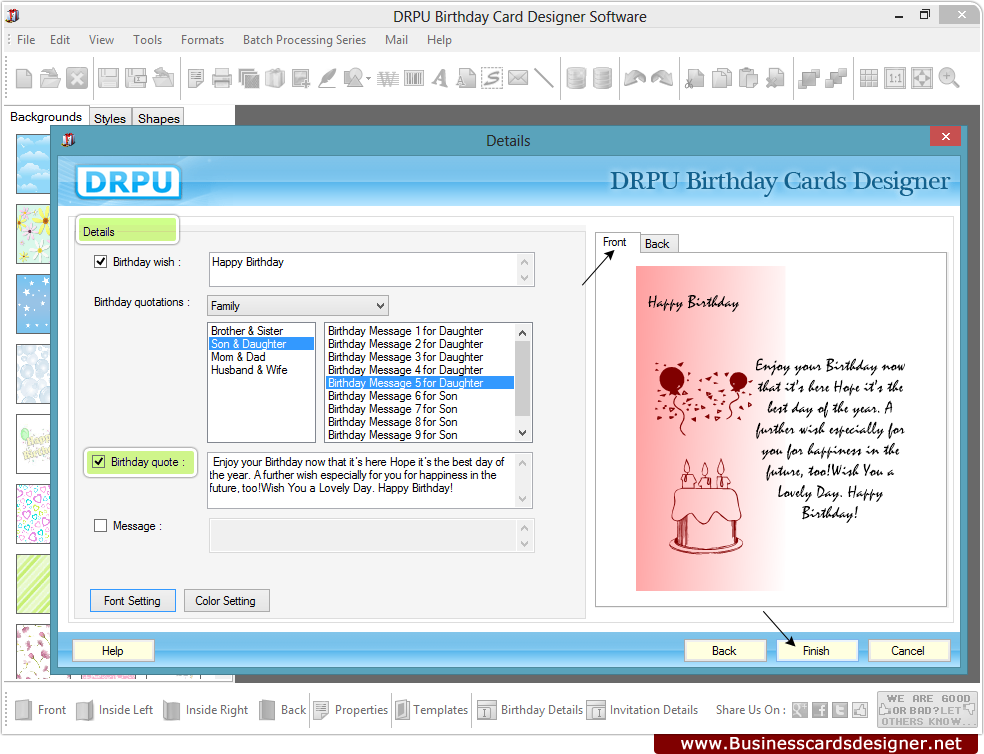The height and width of the screenshot is (754, 984).
Task: Enable the Message checkbox
Action: click(x=100, y=525)
